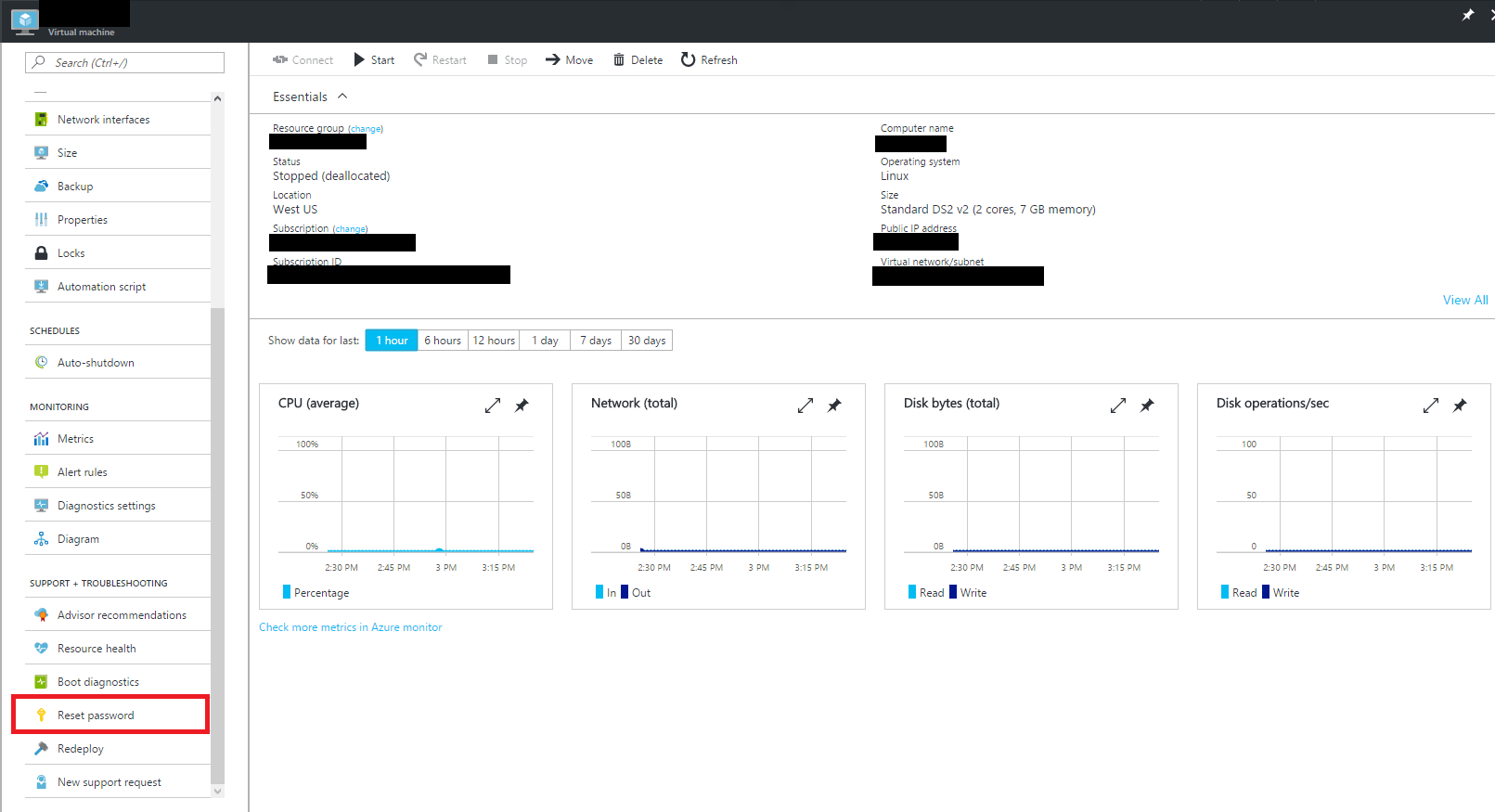1495x812 pixels.
Task: Refresh the virtual machine overview
Action: point(709,60)
